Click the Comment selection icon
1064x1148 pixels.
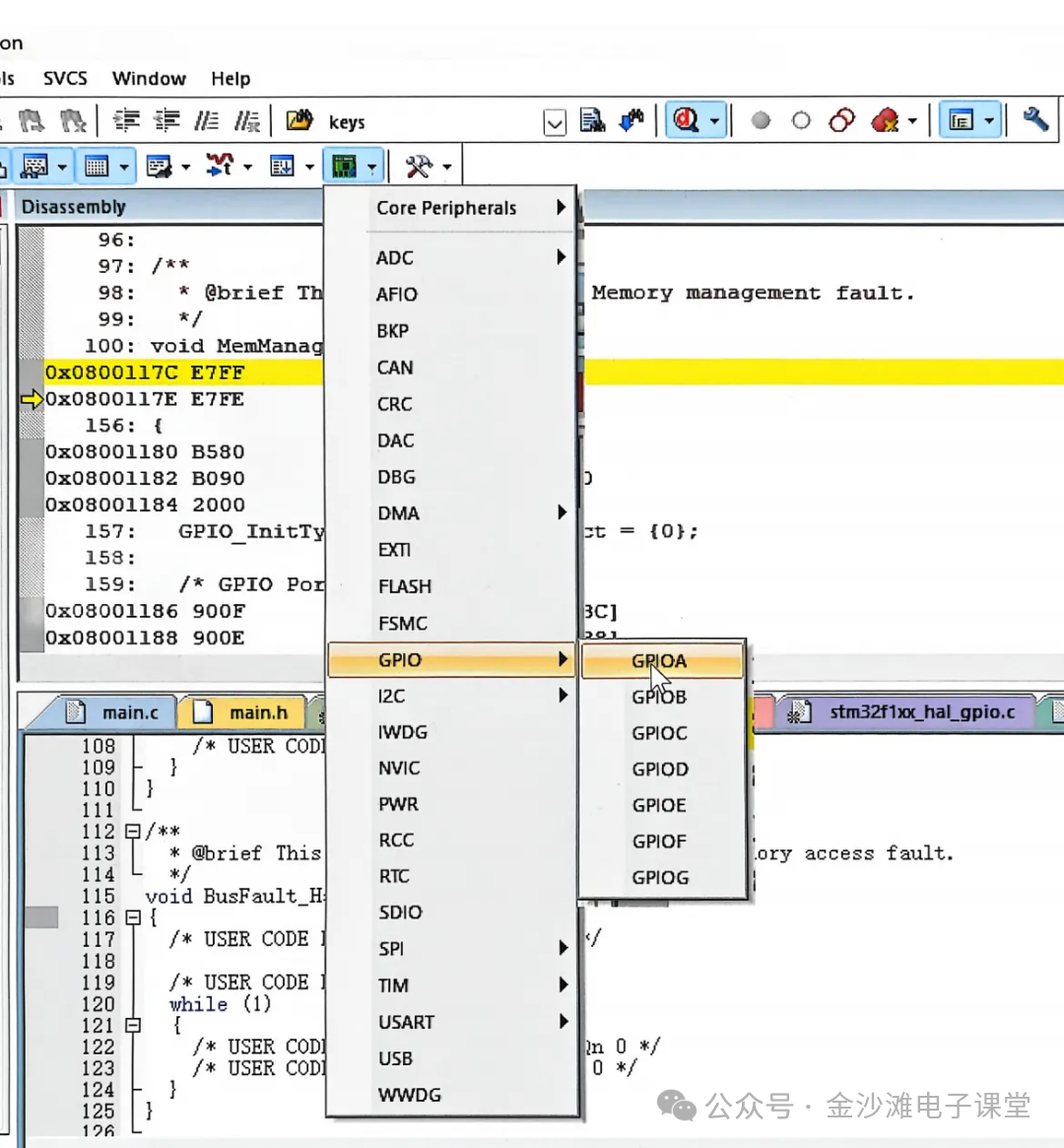click(x=207, y=120)
